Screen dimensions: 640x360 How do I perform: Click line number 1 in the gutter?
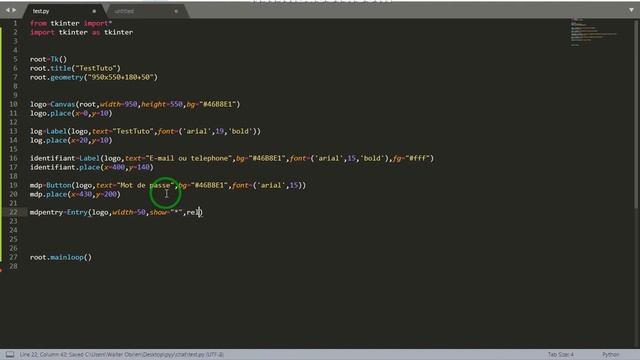pos(15,23)
